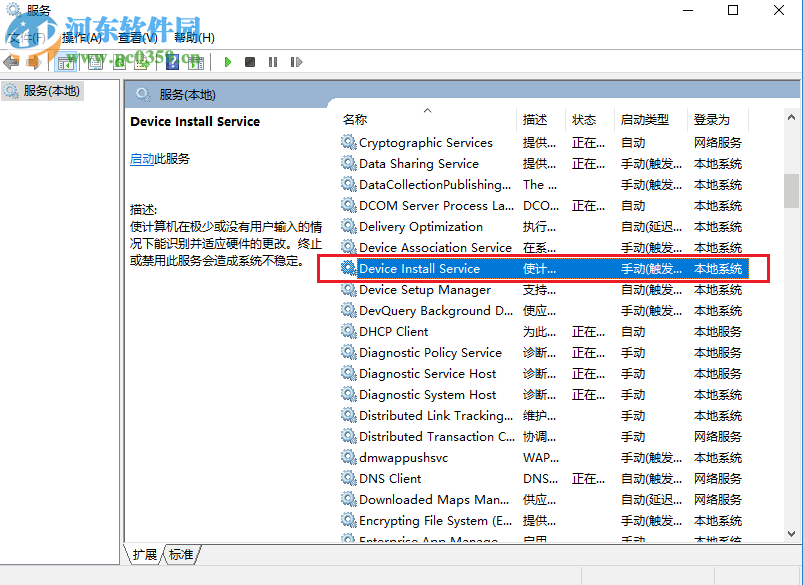Start the service using the green play icon

[x=228, y=62]
